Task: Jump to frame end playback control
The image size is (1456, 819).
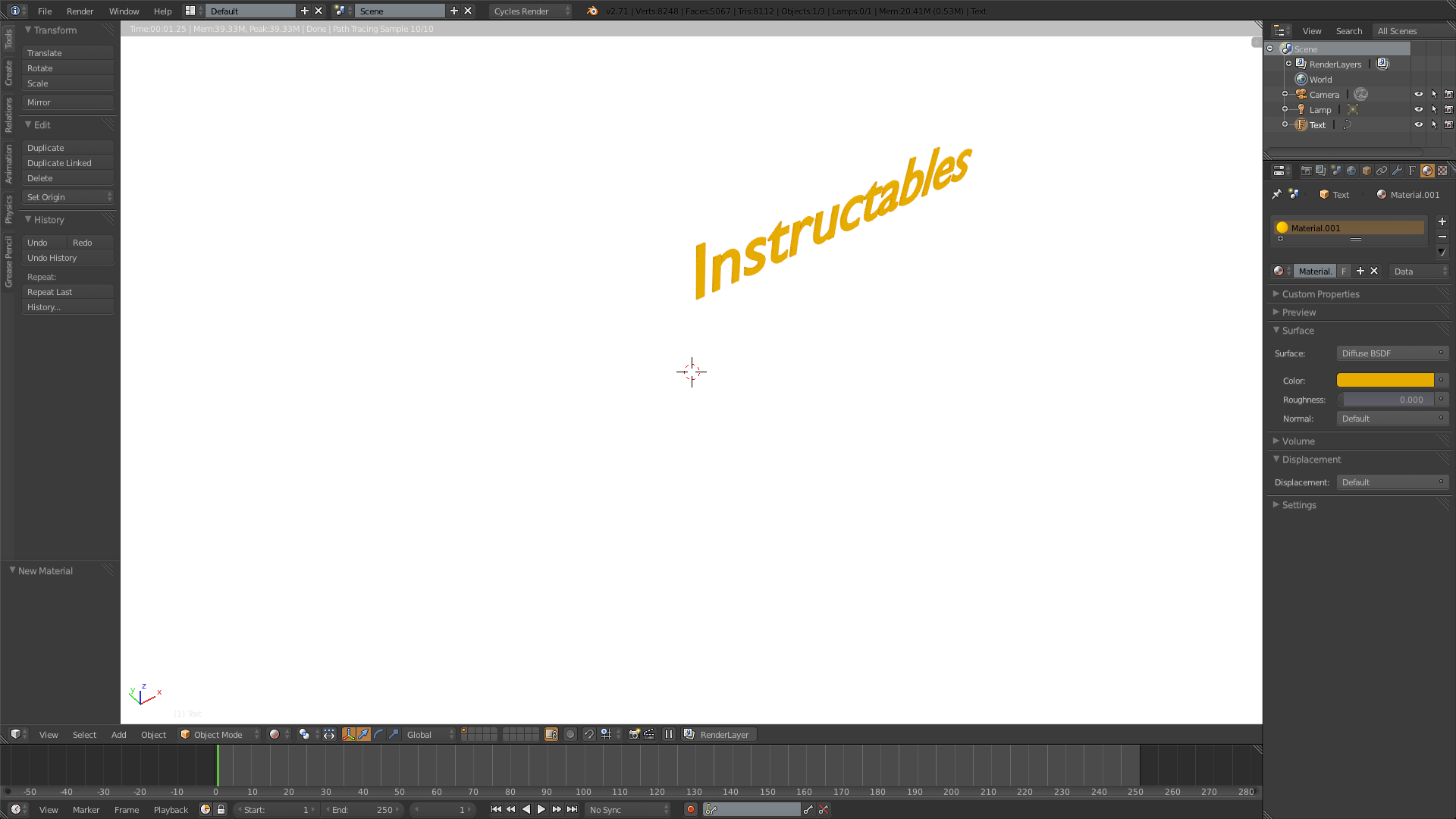Action: click(x=572, y=809)
